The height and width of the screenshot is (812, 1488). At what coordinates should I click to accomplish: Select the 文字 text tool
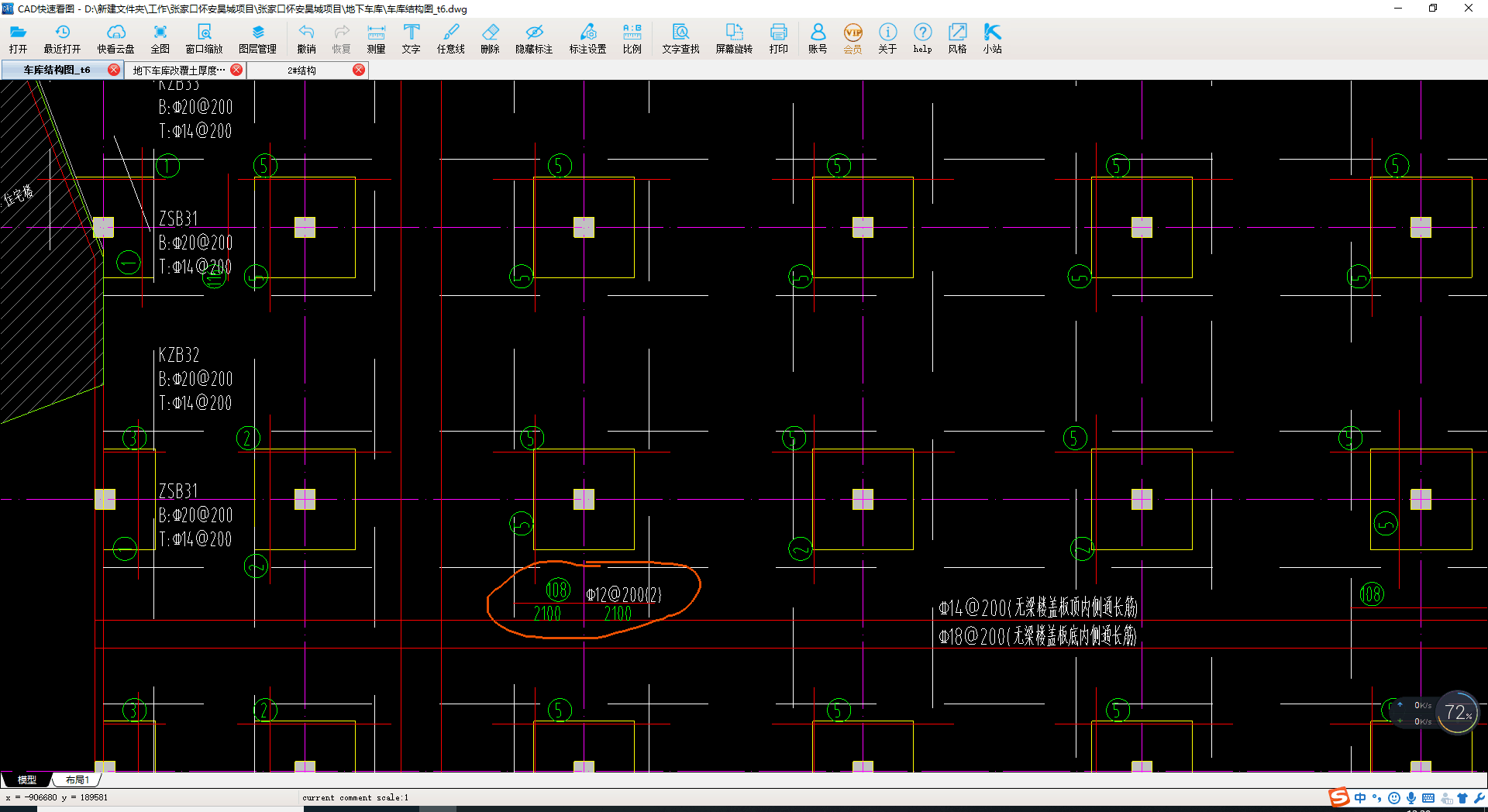[411, 39]
